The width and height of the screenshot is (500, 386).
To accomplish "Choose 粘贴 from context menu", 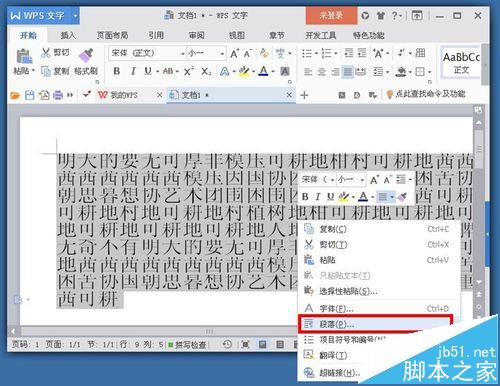I will coord(378,260).
